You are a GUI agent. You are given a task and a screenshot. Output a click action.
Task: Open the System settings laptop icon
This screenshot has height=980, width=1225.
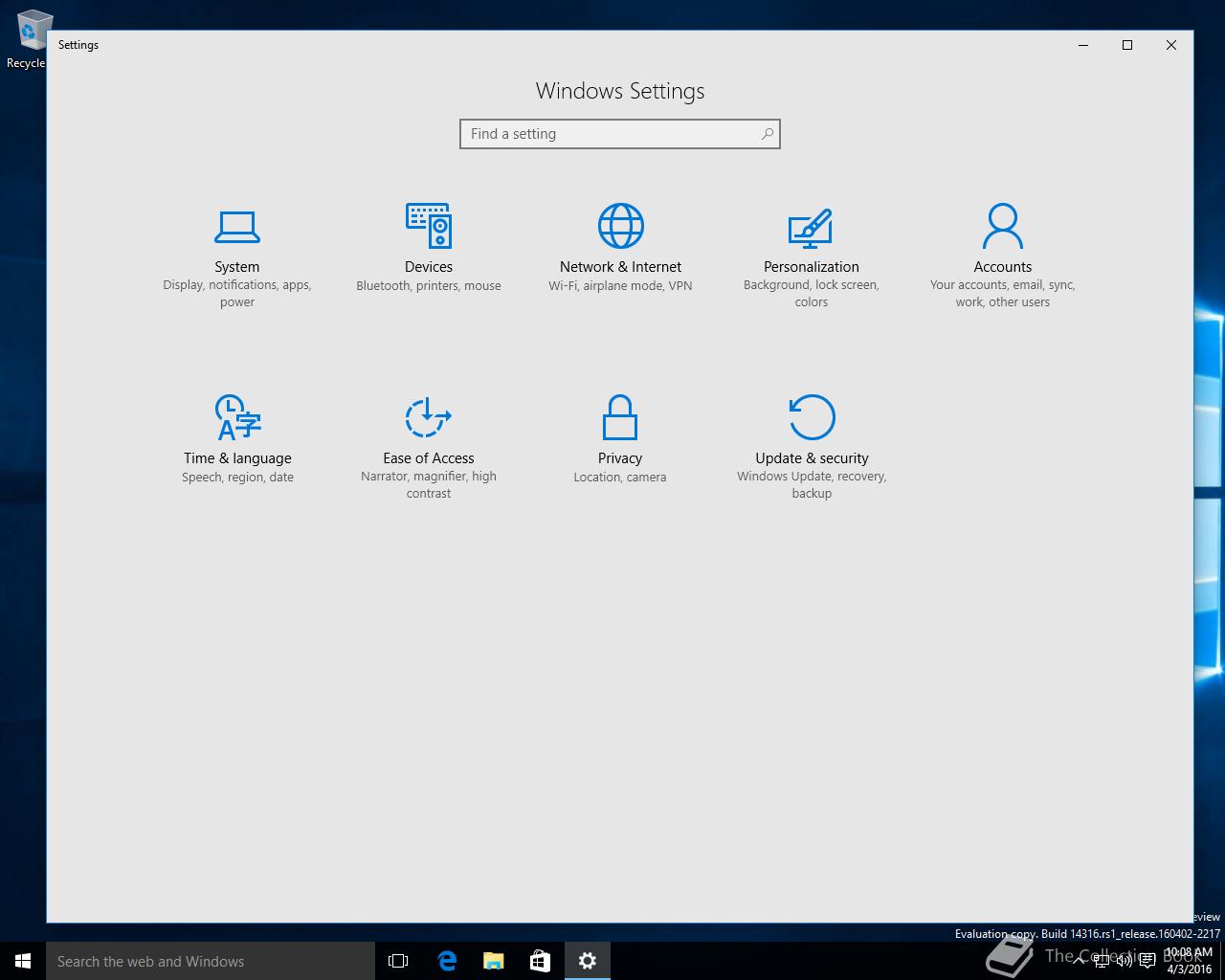click(236, 227)
